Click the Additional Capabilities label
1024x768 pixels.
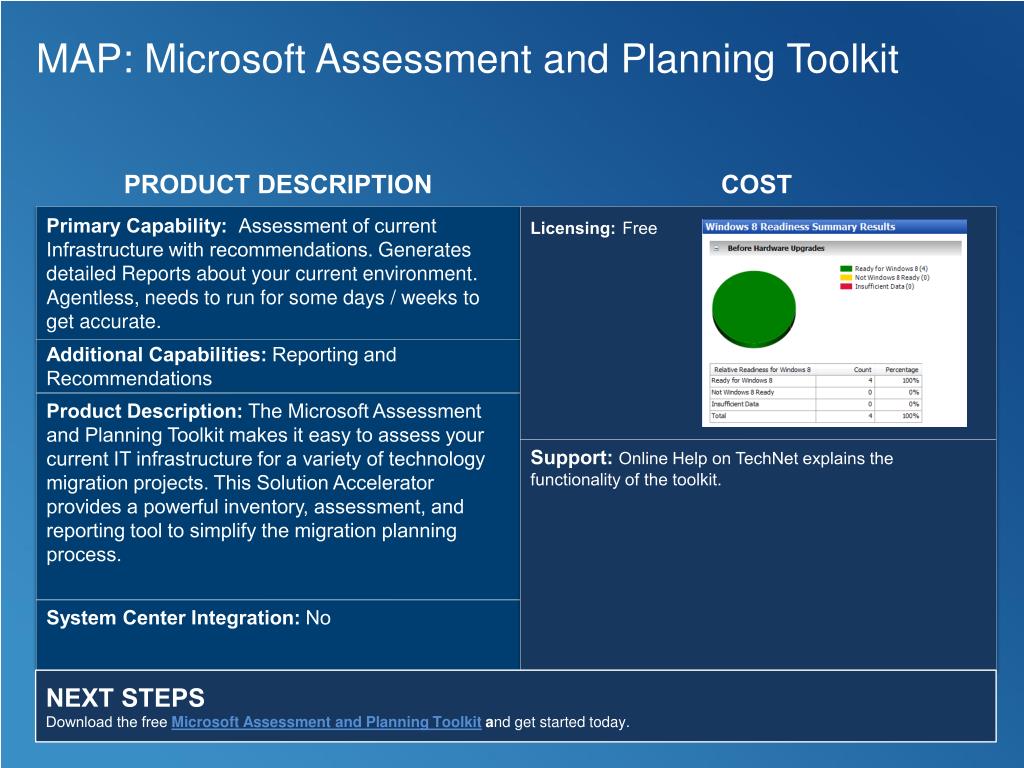pos(156,355)
